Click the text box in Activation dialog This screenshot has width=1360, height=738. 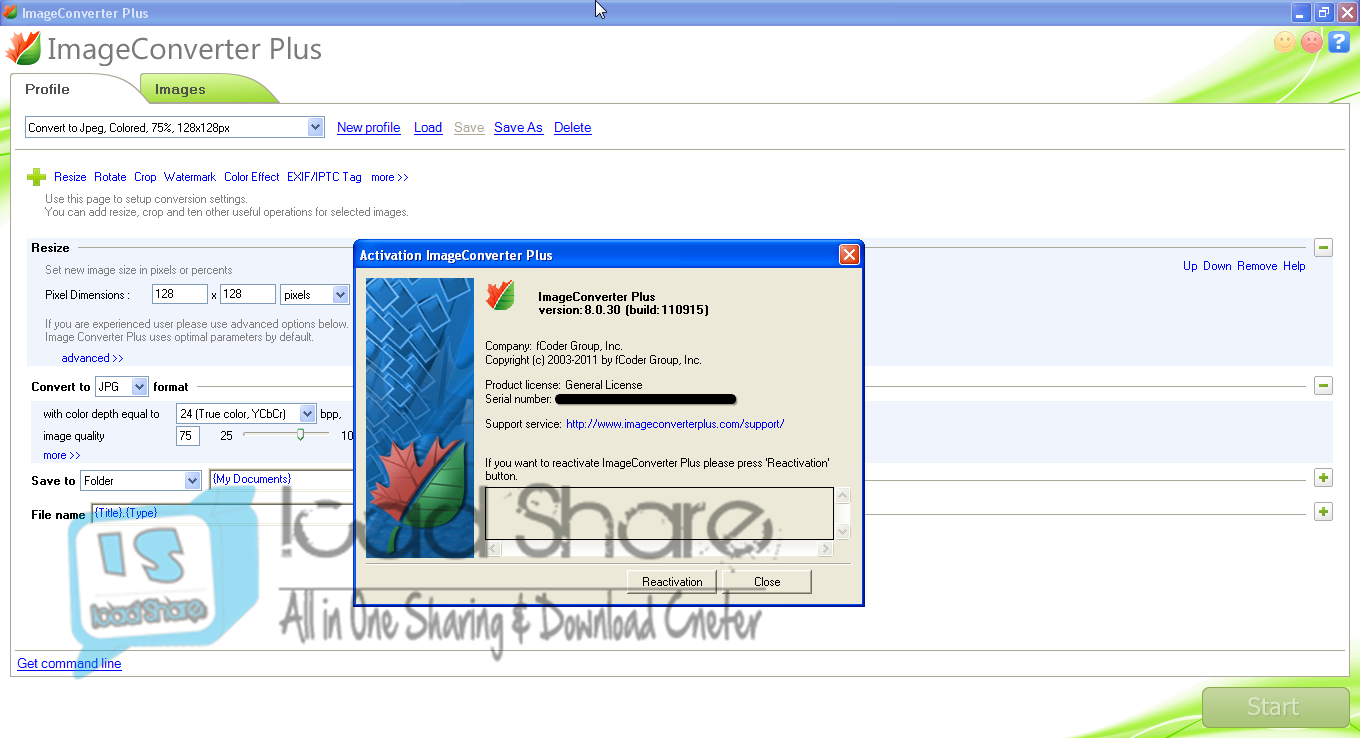(x=659, y=513)
